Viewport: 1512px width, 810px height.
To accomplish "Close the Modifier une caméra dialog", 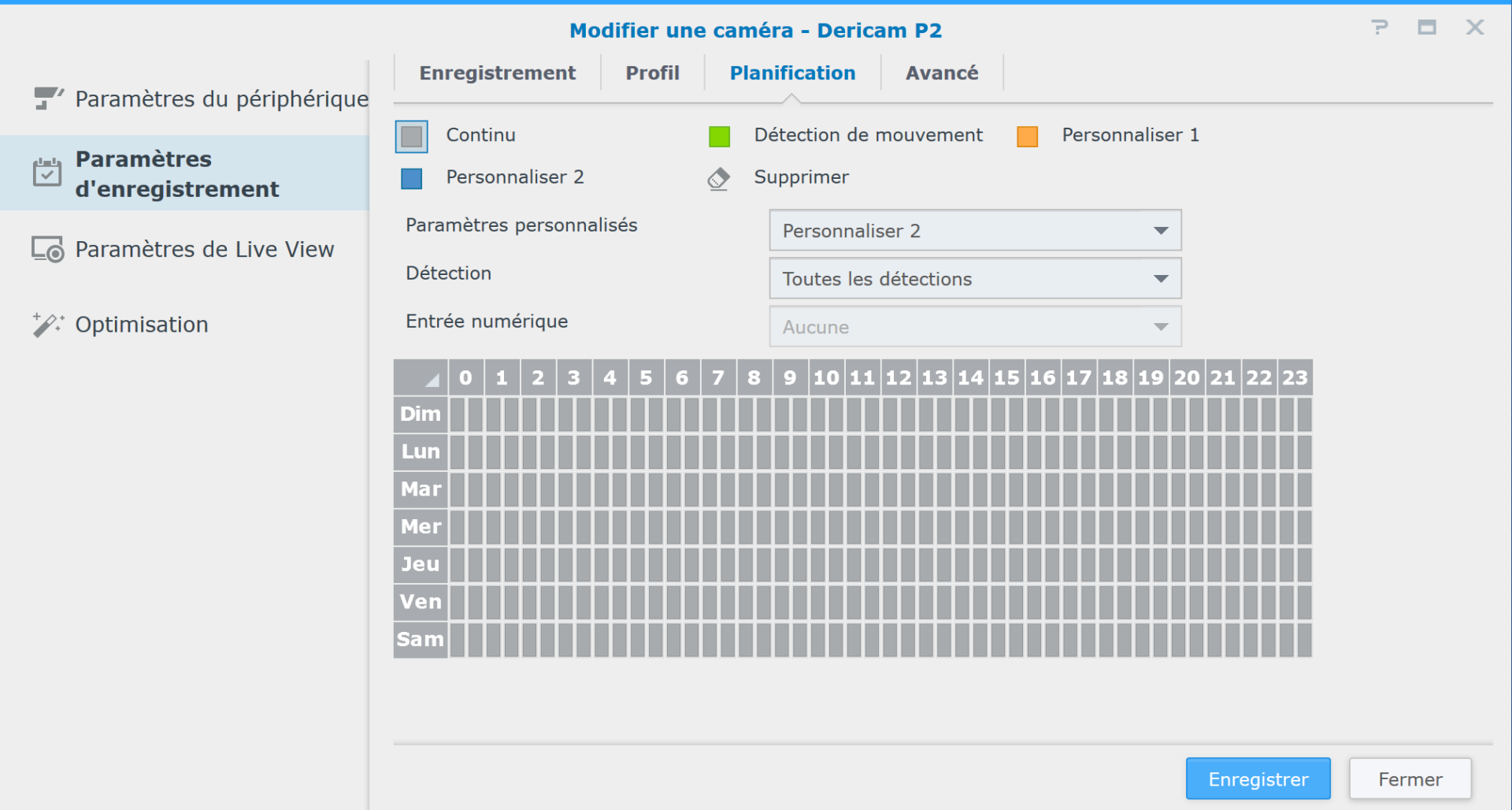I will click(x=1475, y=28).
